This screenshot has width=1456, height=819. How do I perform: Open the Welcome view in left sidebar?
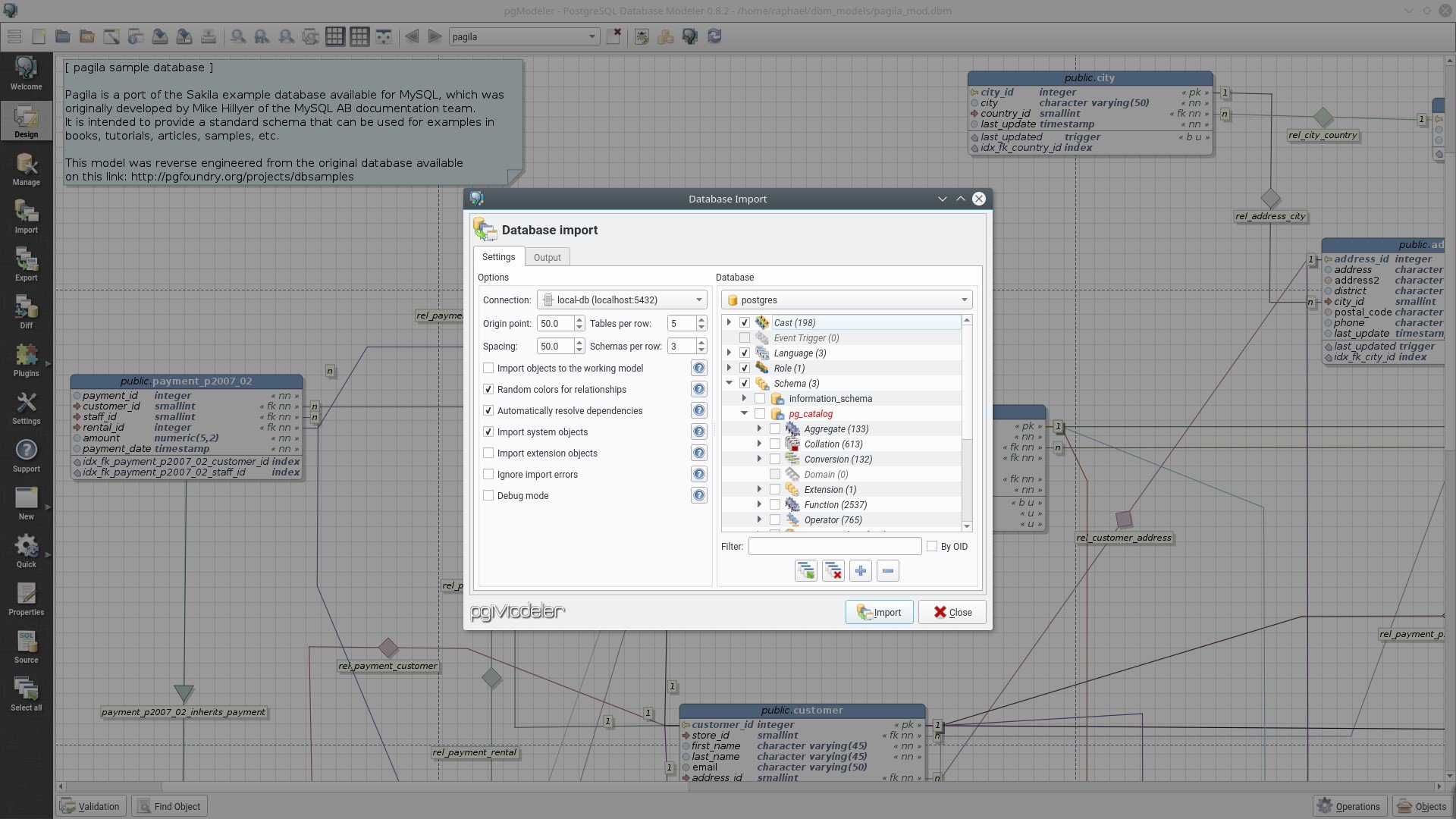pyautogui.click(x=26, y=74)
